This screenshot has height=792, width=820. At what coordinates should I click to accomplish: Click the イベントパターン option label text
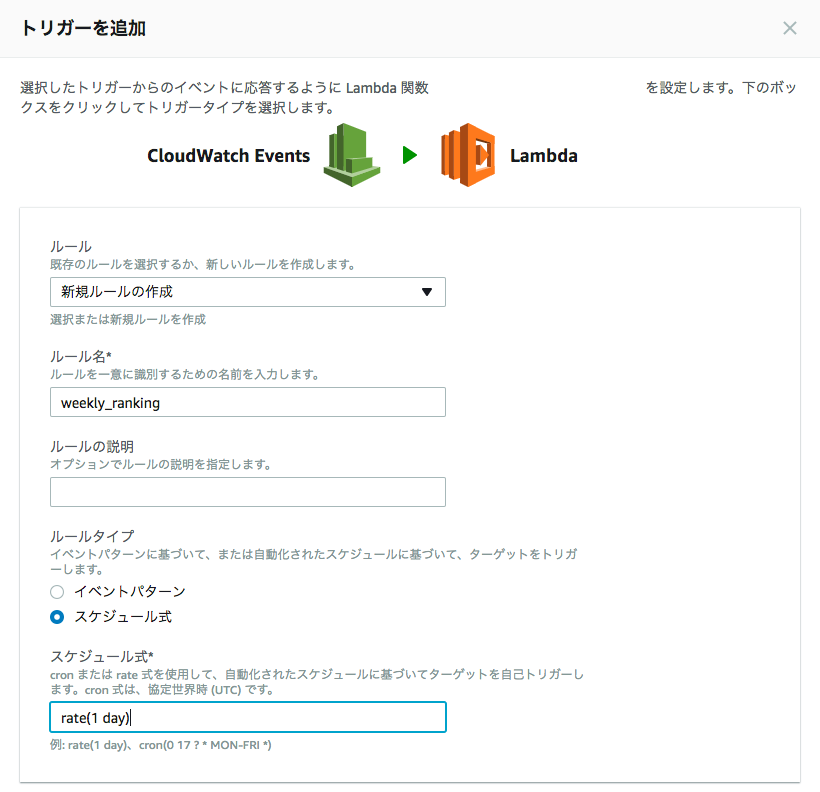[130, 592]
